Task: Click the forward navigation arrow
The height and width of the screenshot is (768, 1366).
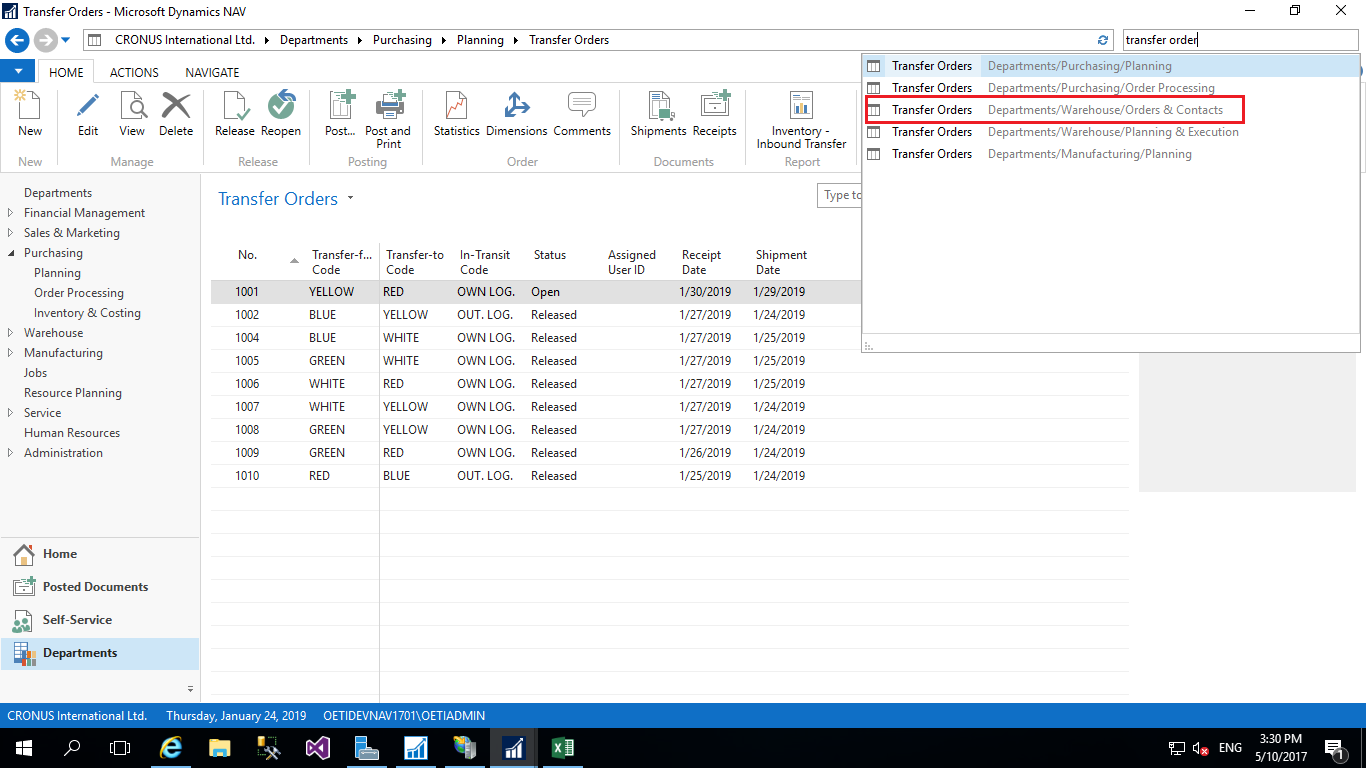Action: [x=45, y=40]
